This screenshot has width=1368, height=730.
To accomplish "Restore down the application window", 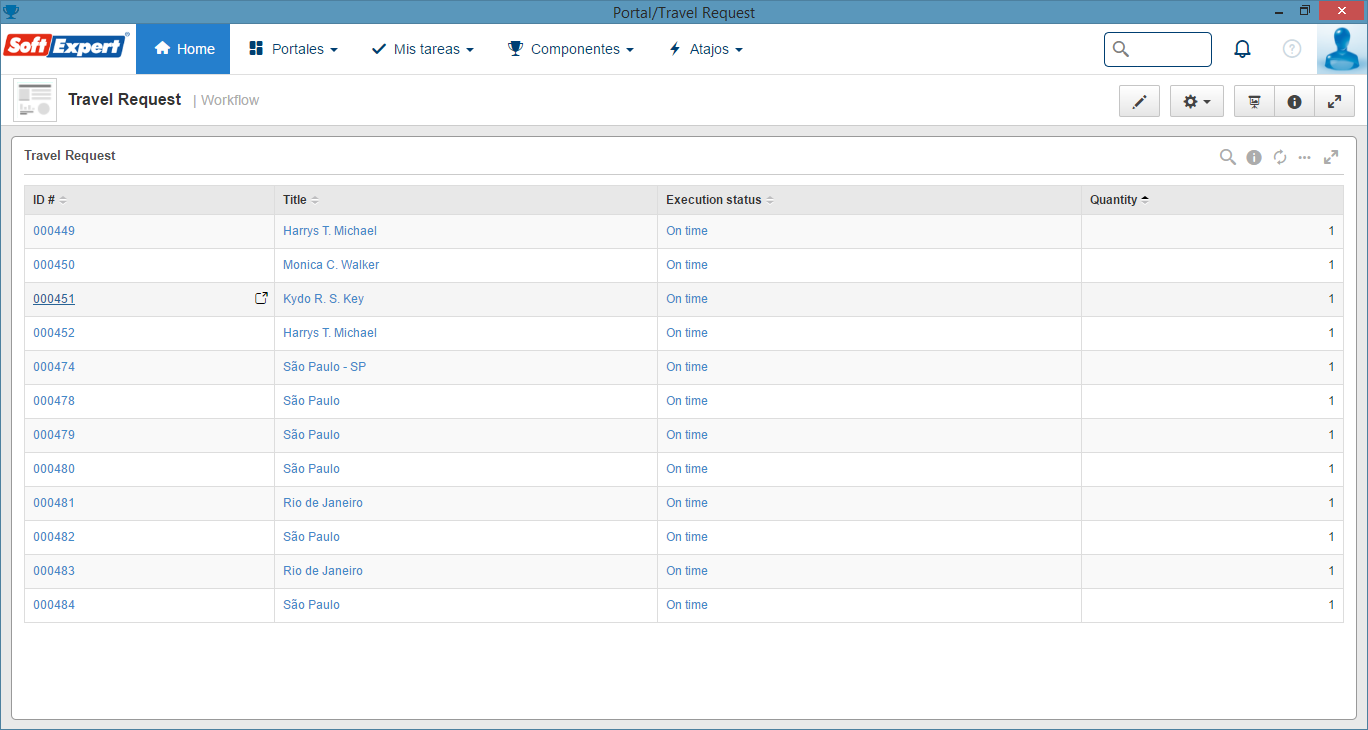I will tap(1305, 10).
